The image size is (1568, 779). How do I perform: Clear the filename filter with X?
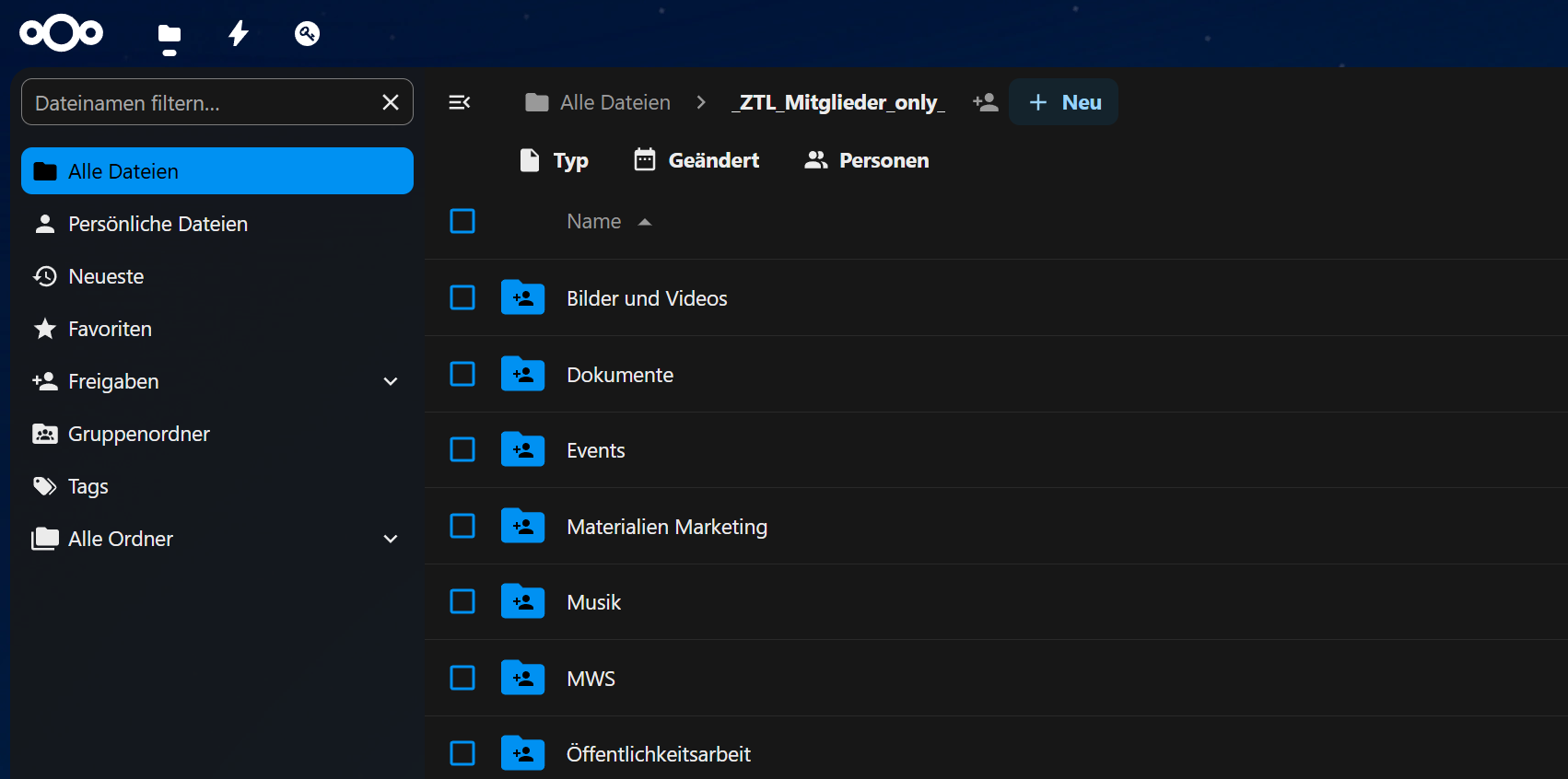click(391, 102)
